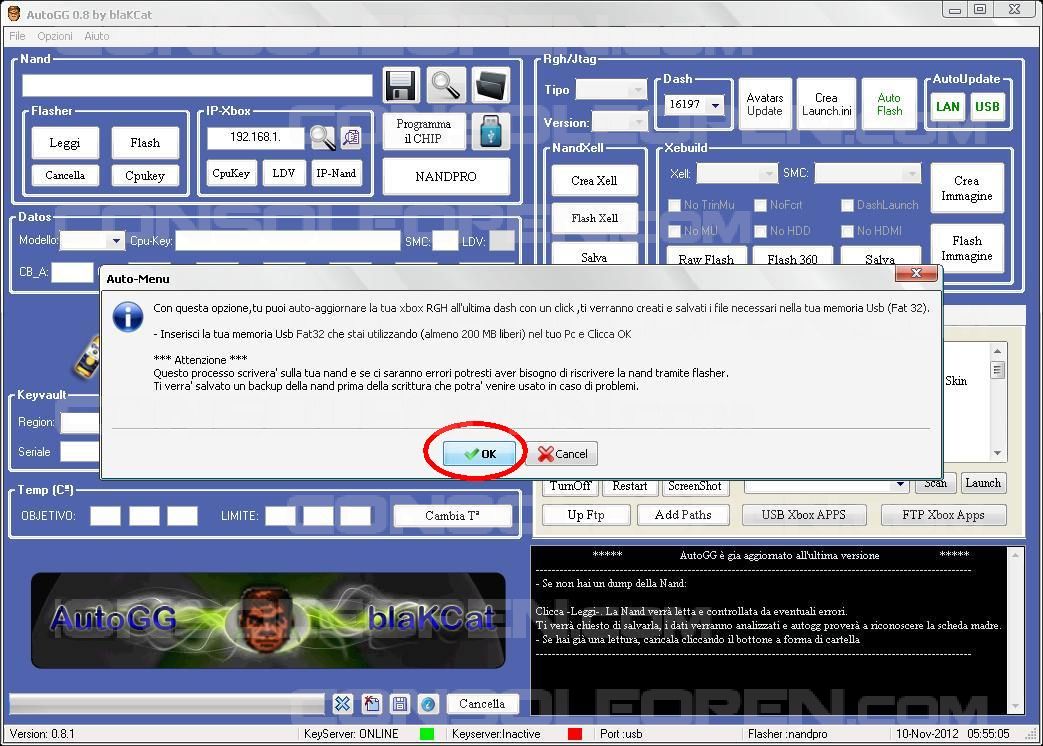Click the USB stick icon beside Programma il CHIP

click(490, 131)
